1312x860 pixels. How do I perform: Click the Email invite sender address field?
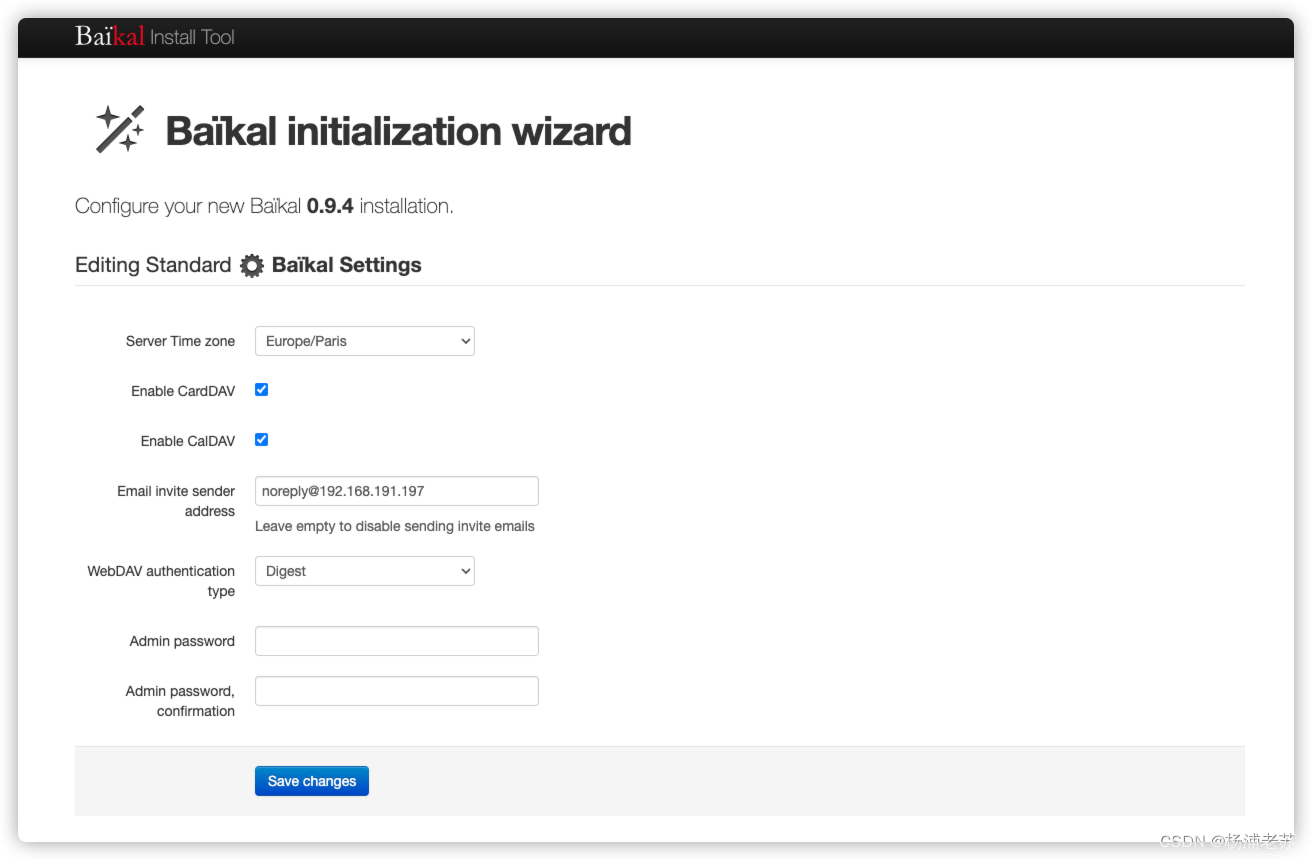(x=397, y=491)
